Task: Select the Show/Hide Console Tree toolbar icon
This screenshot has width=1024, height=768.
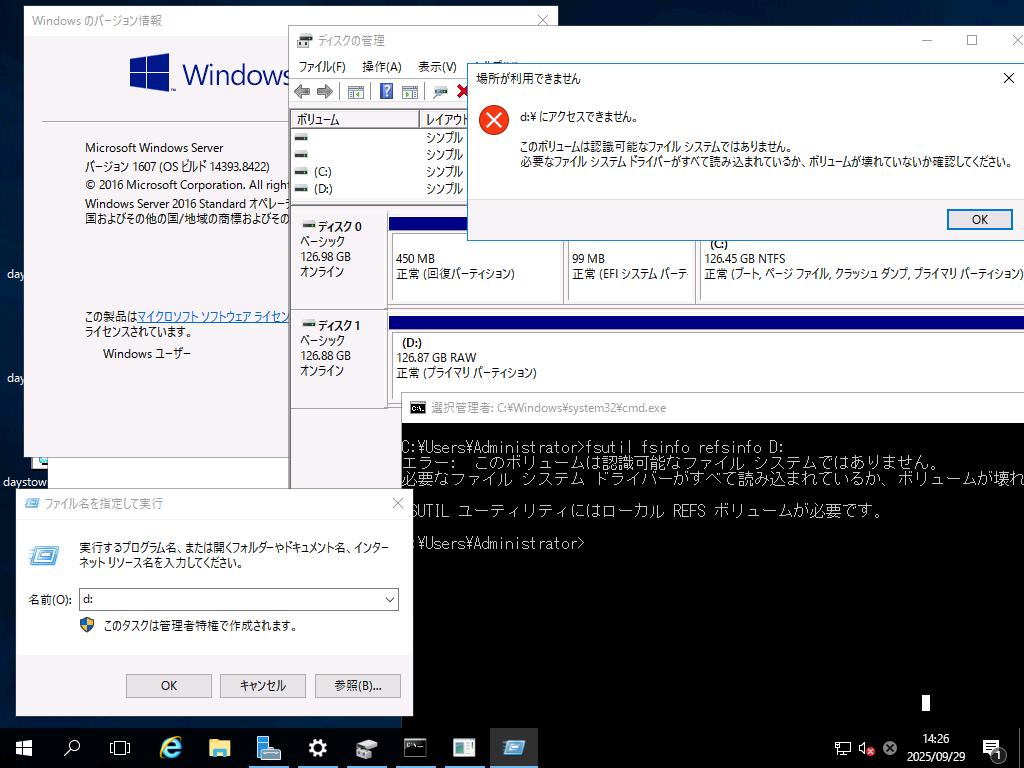Action: pyautogui.click(x=355, y=91)
